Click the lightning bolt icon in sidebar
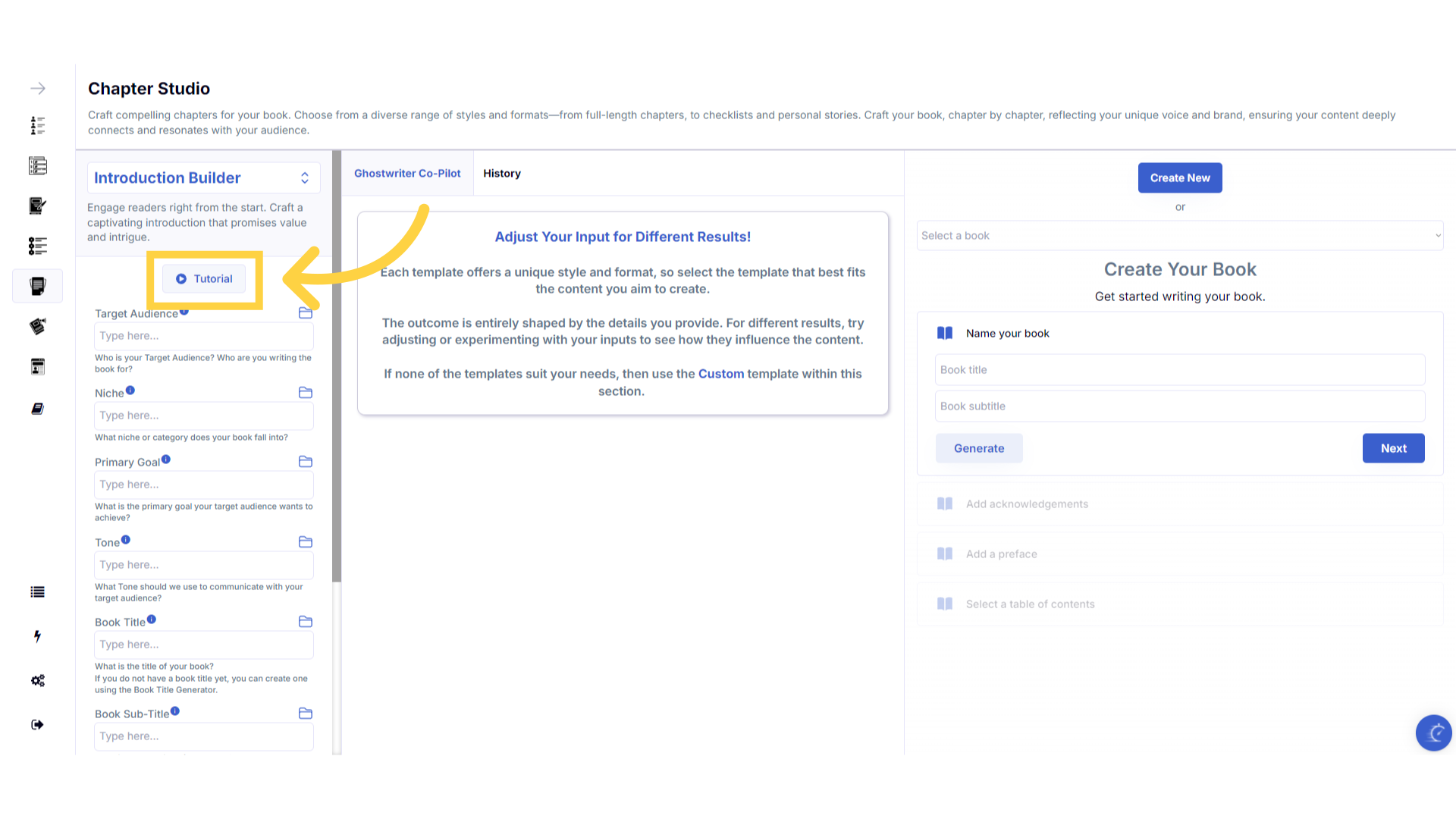 [37, 636]
